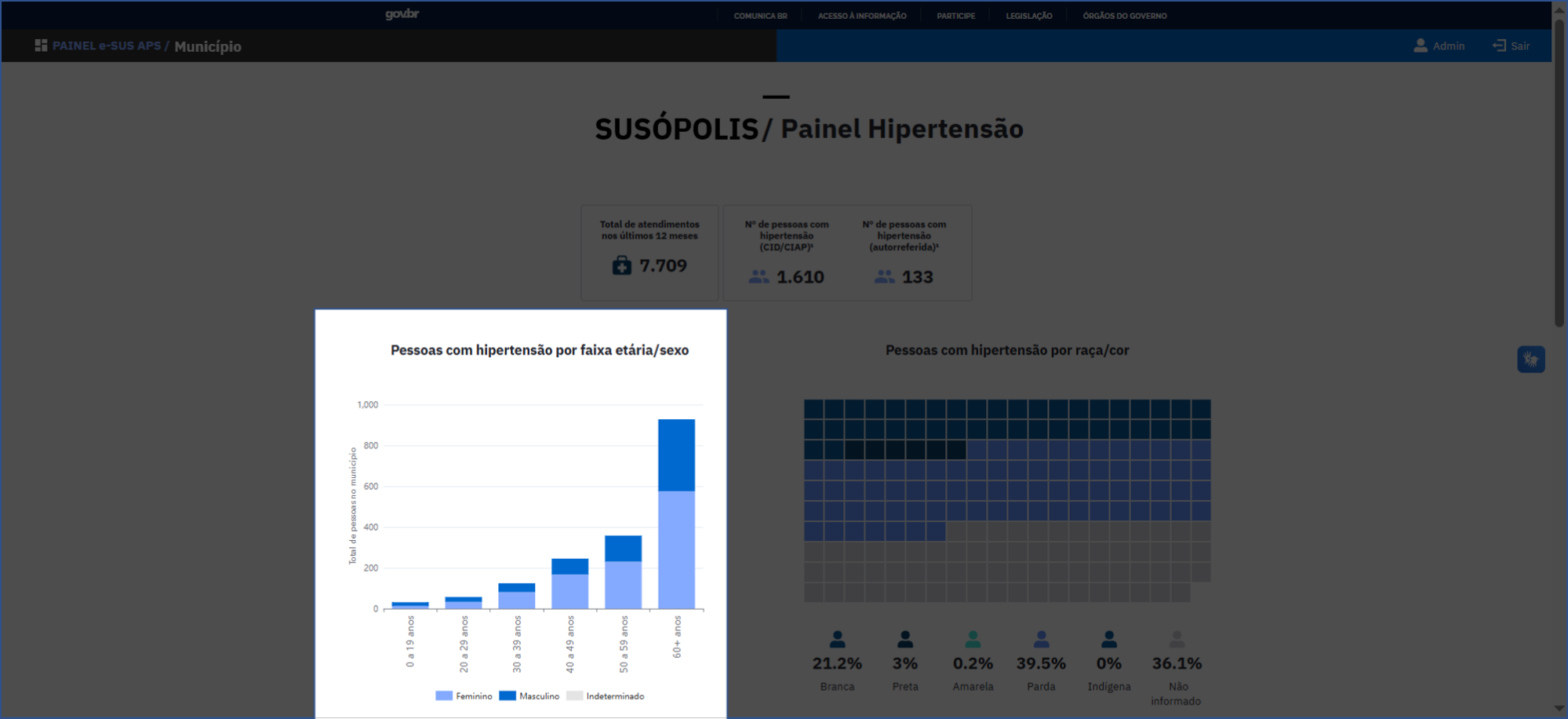Open the Legislação link
Viewport: 1568px width, 719px height.
click(1028, 16)
